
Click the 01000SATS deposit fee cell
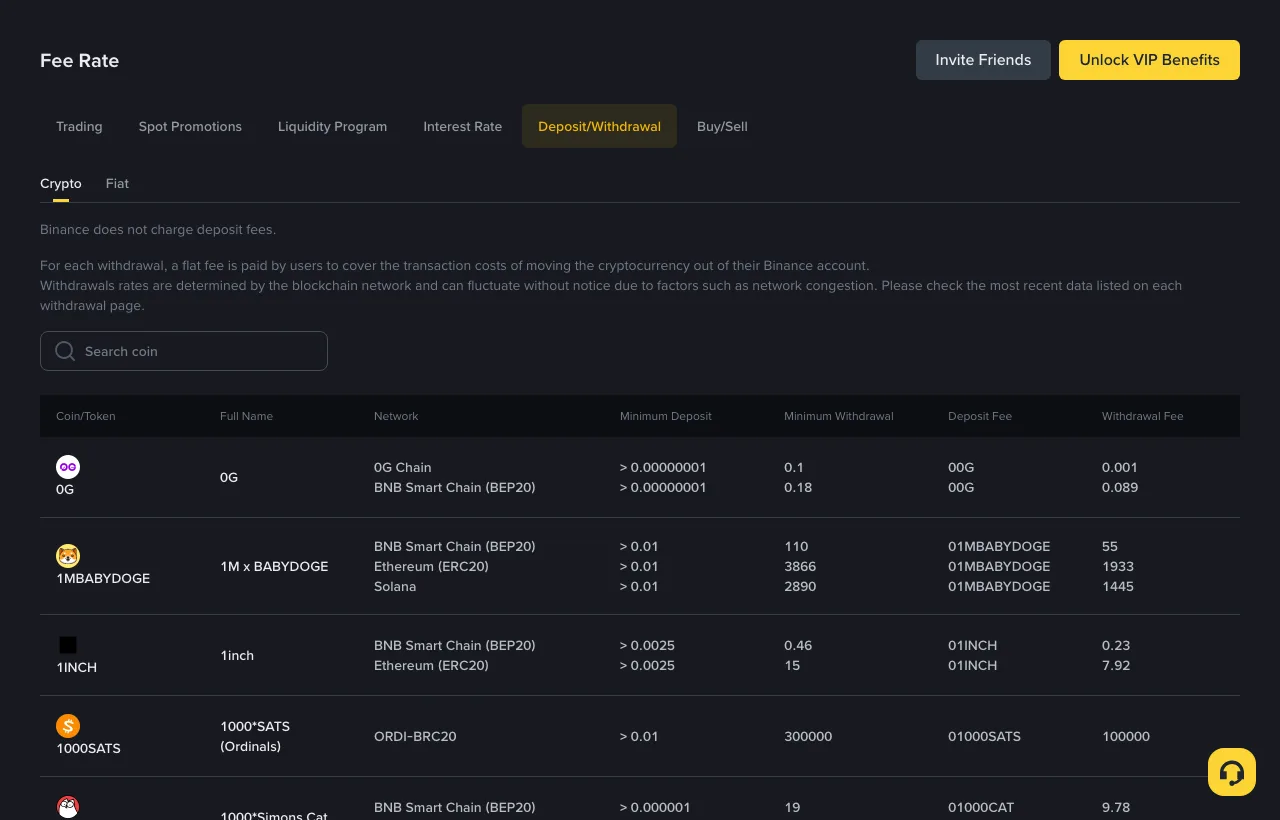tap(984, 736)
